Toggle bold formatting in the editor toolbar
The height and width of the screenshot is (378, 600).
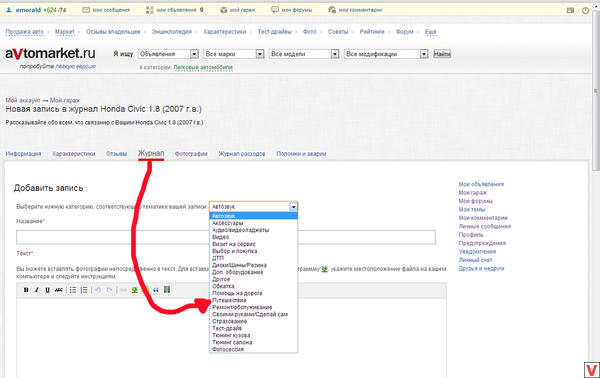(26, 290)
